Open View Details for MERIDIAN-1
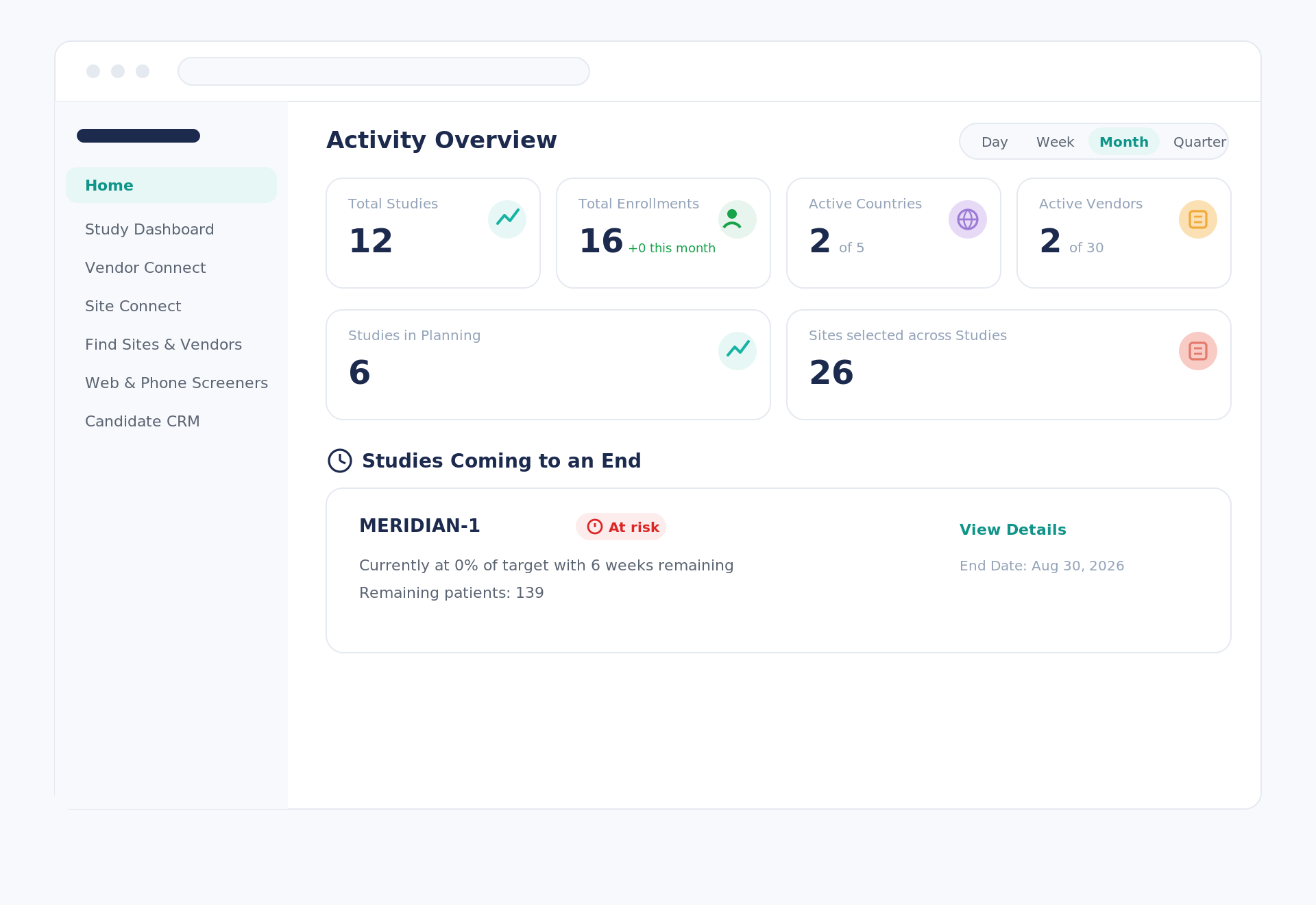1316x905 pixels. click(1012, 530)
